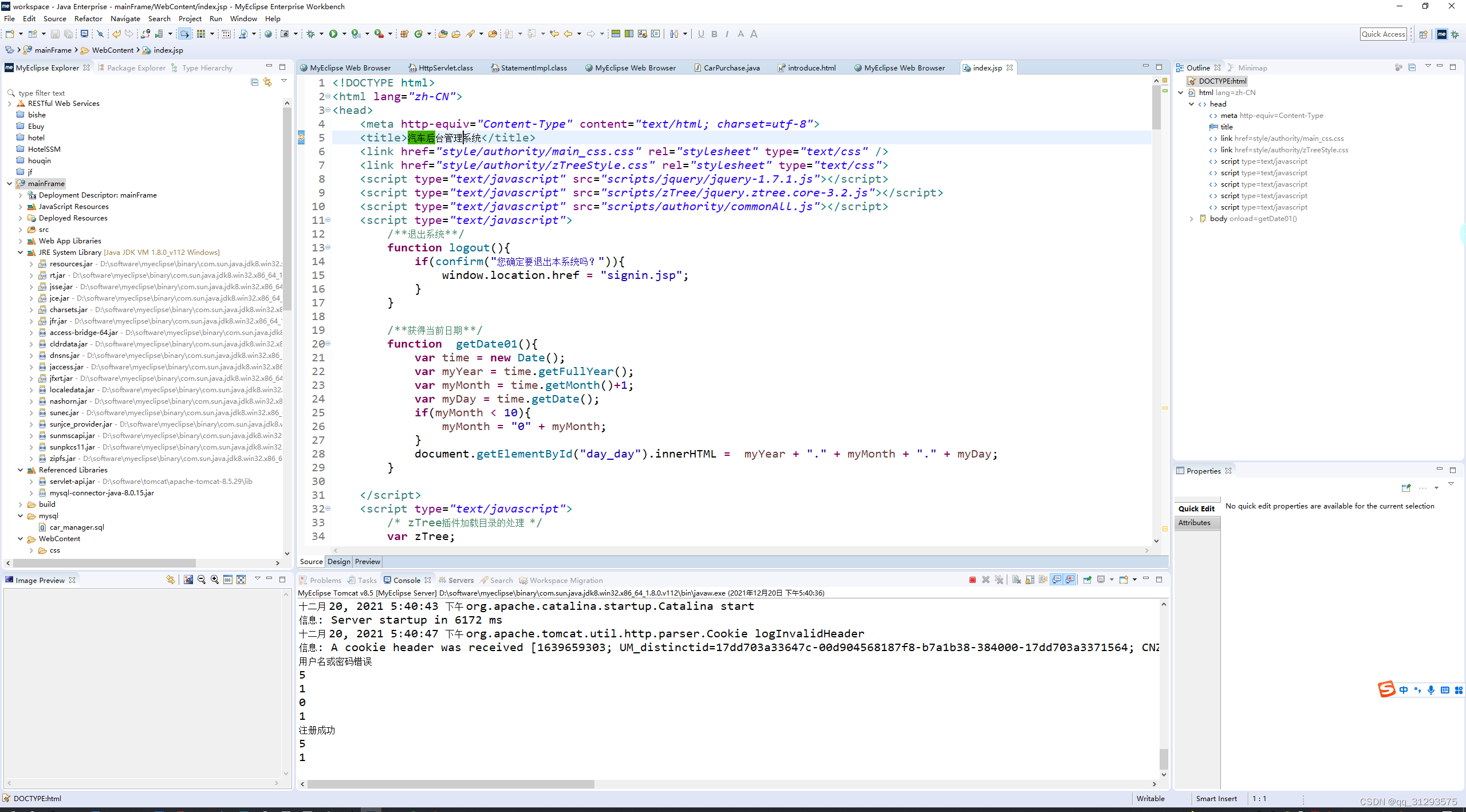
Task: Click the Console horizontal scrollbar thumb
Action: pyautogui.click(x=451, y=784)
